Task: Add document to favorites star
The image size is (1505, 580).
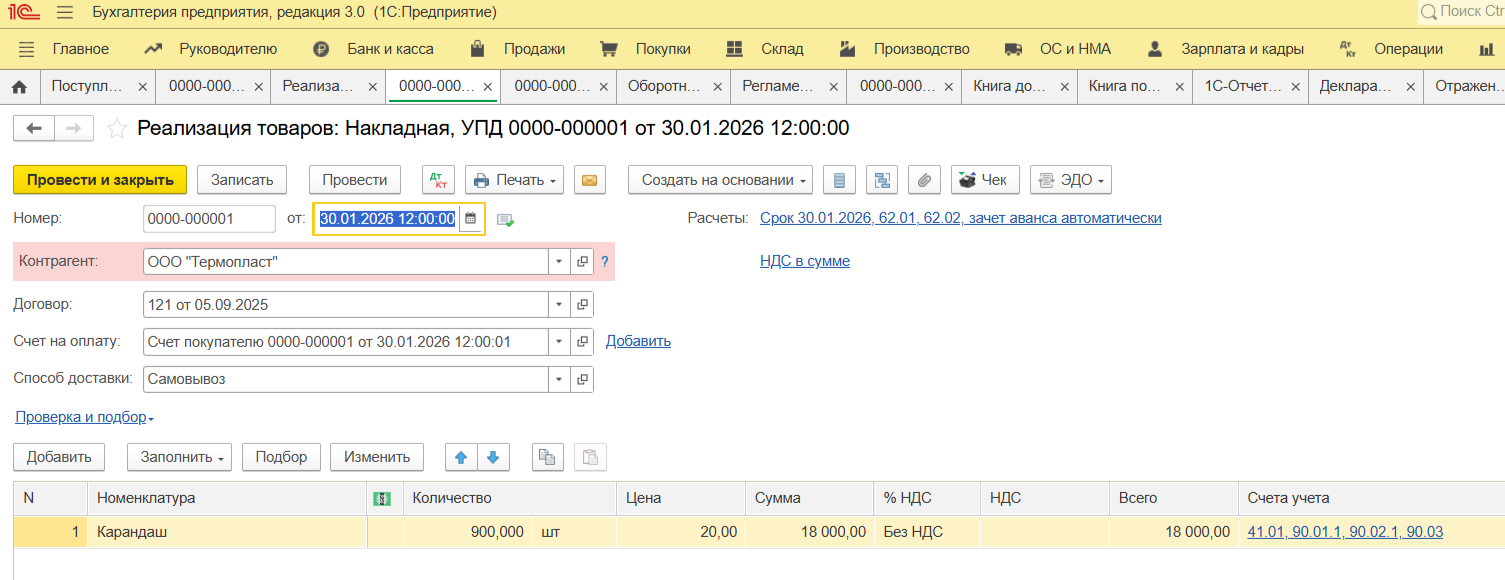Action: pos(117,128)
